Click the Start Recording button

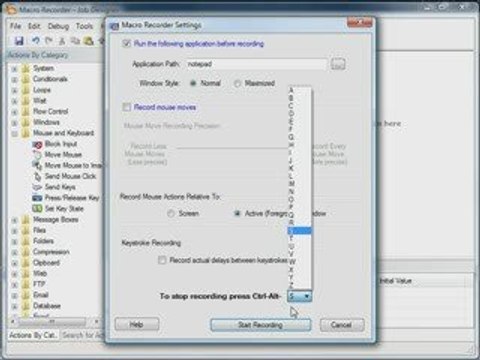(260, 325)
